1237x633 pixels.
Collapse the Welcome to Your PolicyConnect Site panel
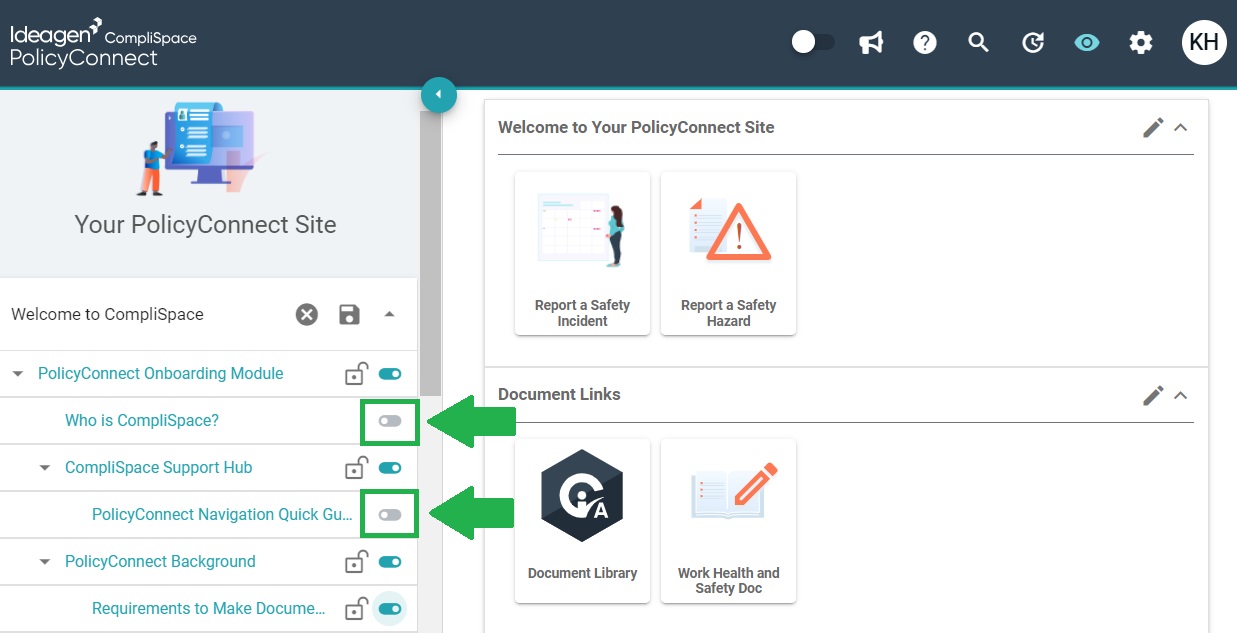(x=1181, y=127)
